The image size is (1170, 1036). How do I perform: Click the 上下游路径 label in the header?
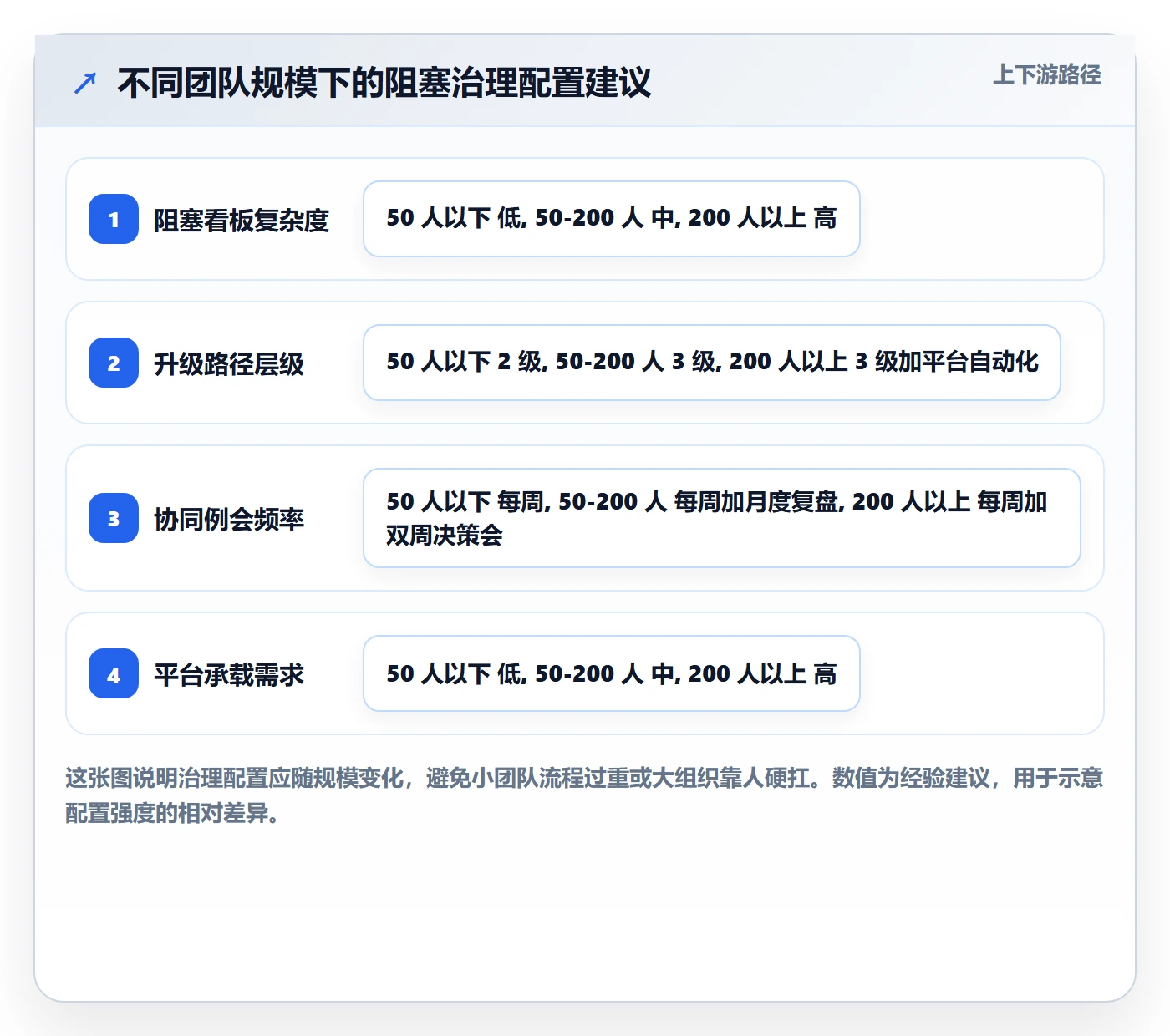coord(1046,75)
